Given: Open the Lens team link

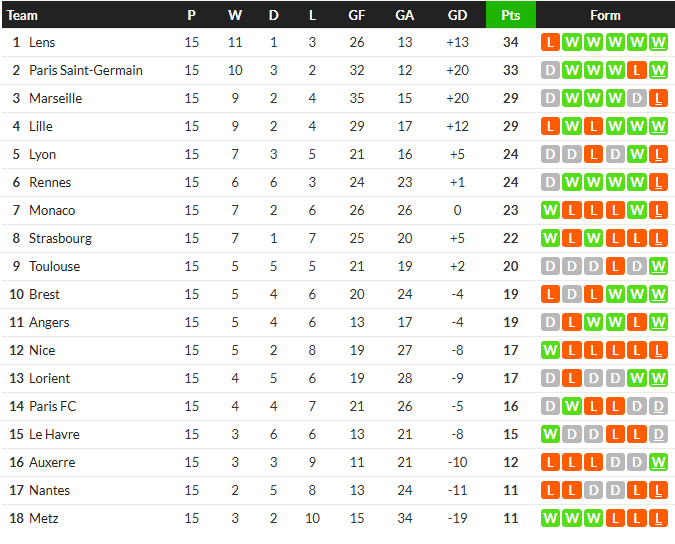Looking at the screenshot, I should point(42,42).
